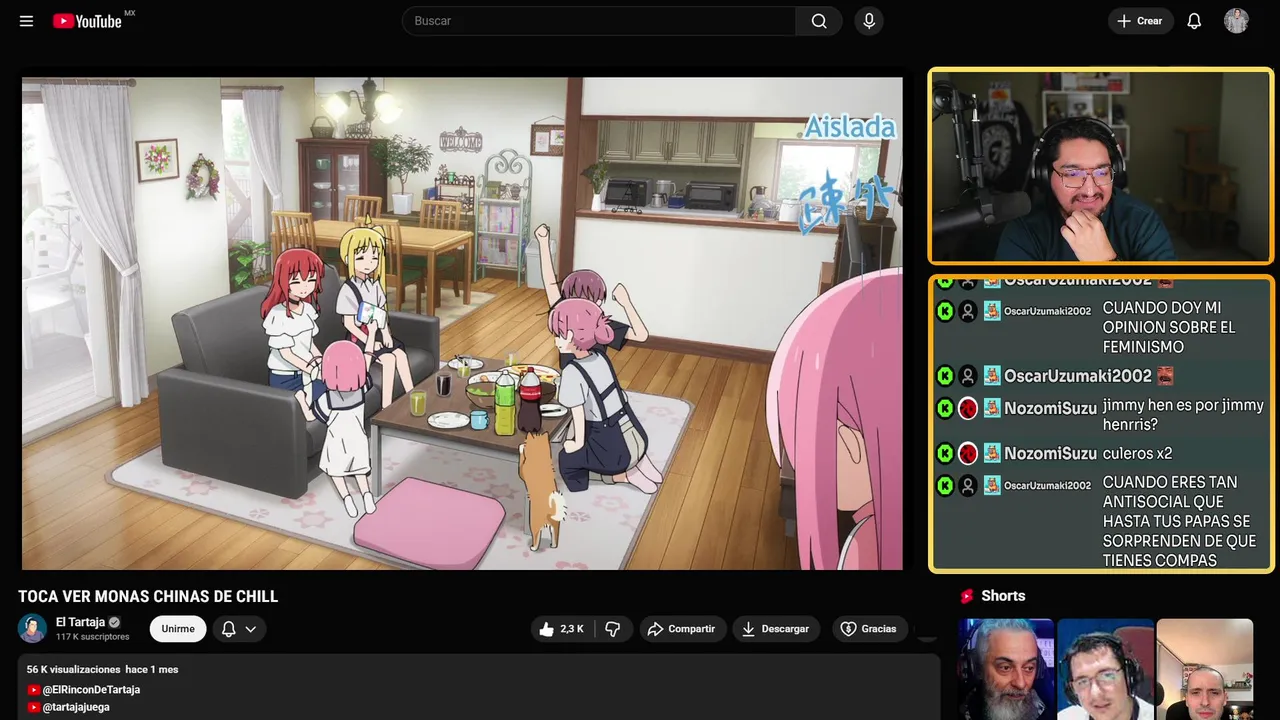The height and width of the screenshot is (720, 1280).
Task: Click the red Shorts logo icon
Action: pyautogui.click(x=967, y=596)
